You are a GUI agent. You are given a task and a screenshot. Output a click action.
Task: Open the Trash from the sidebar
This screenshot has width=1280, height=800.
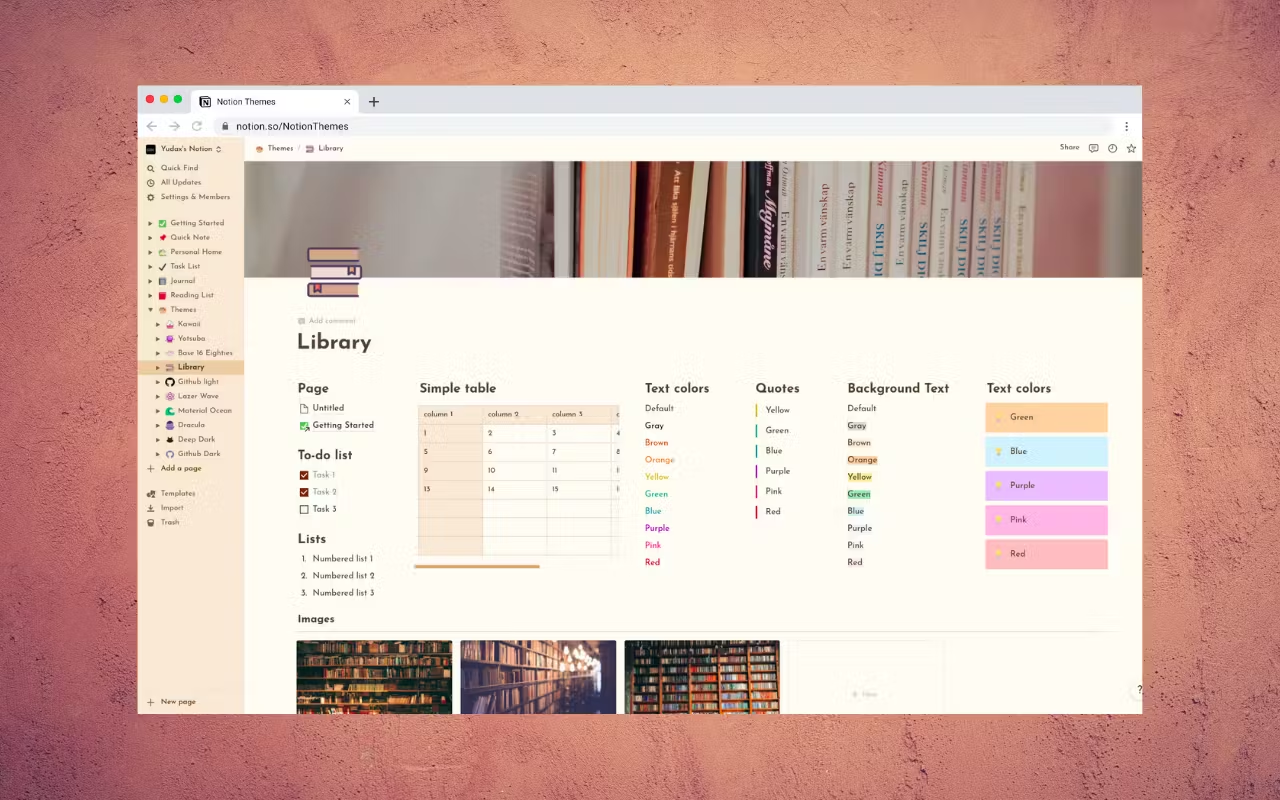(x=170, y=521)
